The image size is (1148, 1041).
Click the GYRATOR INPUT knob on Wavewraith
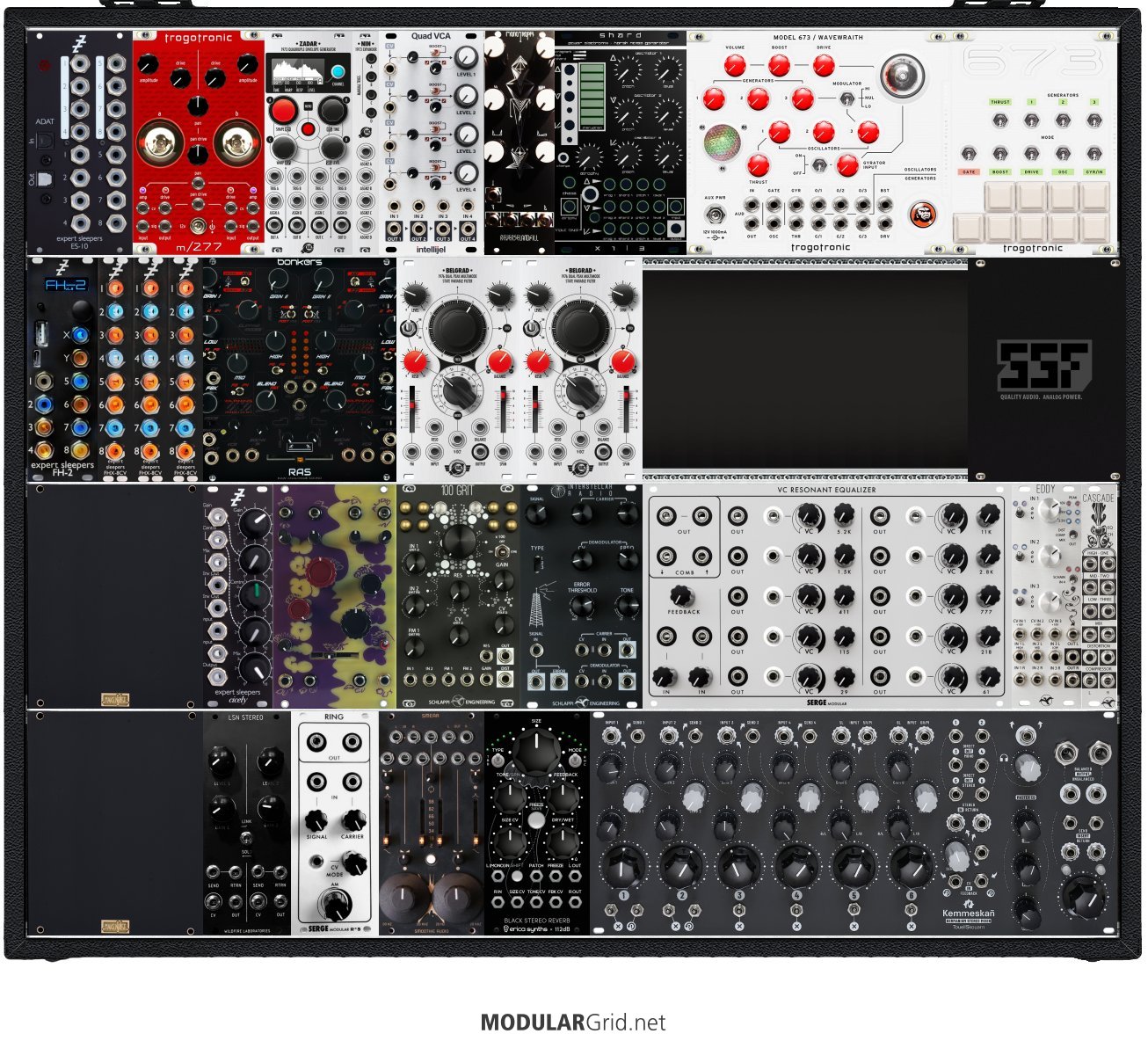pos(847,165)
